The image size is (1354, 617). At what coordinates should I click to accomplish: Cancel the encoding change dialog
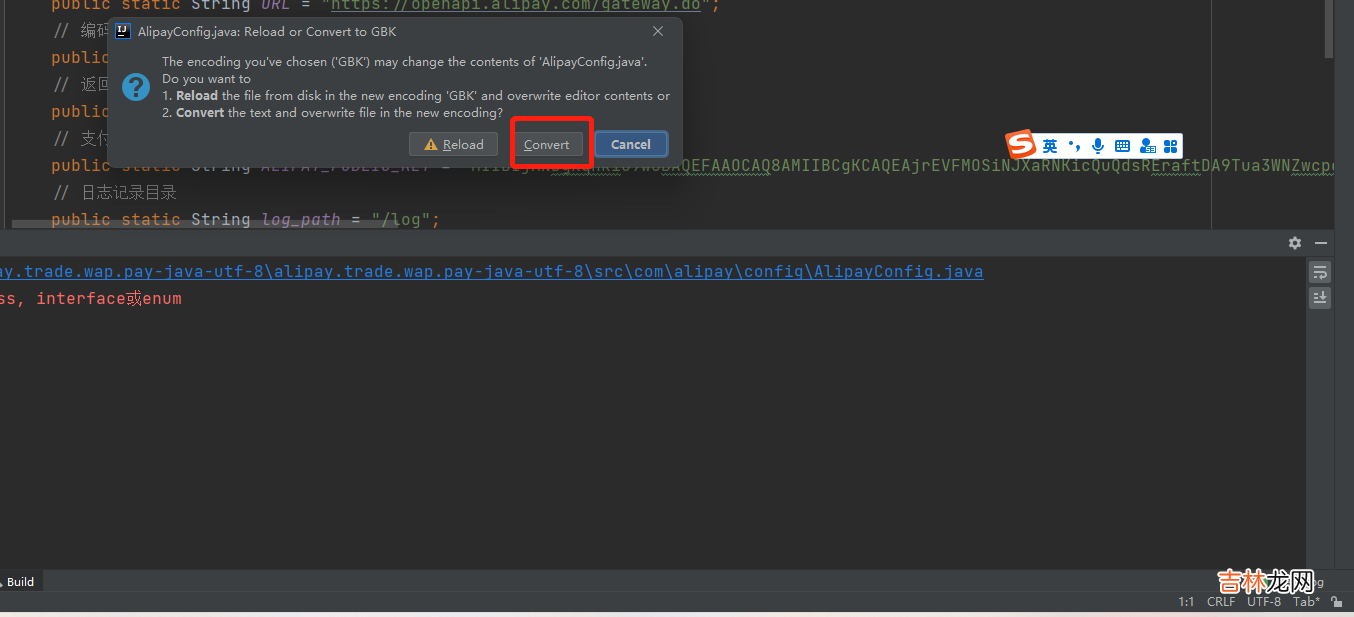(x=630, y=144)
